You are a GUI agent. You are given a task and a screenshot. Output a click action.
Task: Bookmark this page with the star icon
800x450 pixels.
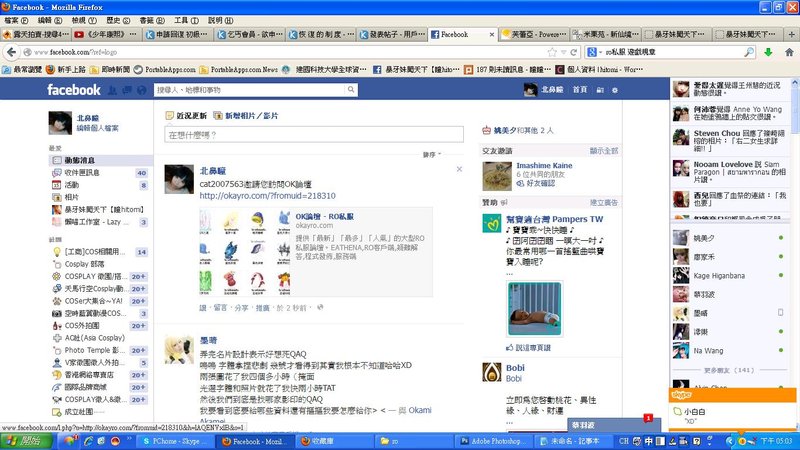(x=552, y=52)
